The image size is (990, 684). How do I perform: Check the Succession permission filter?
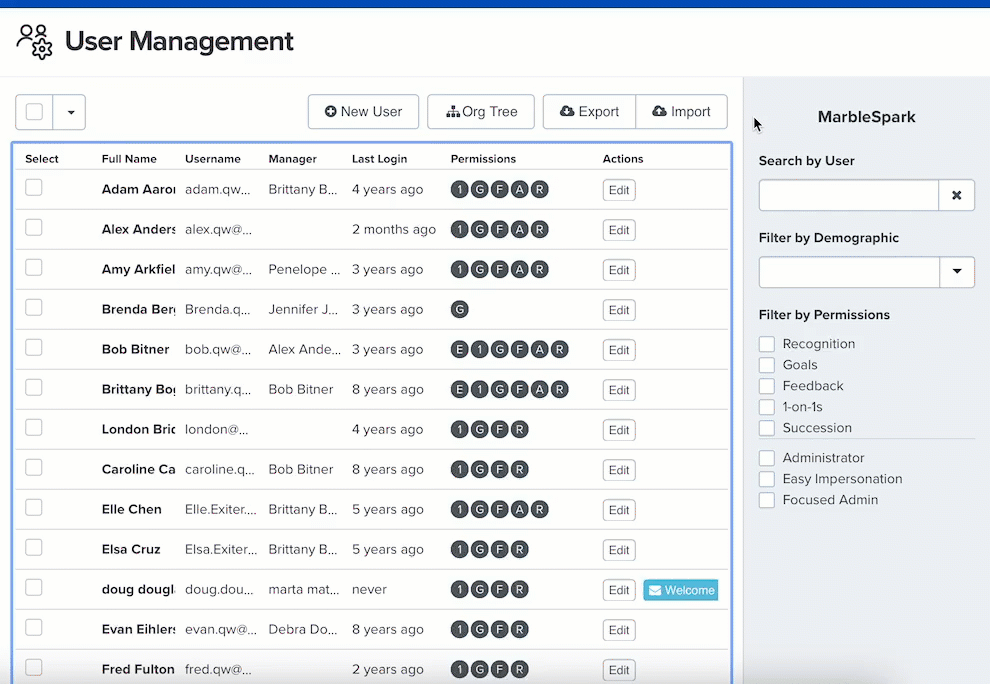click(x=766, y=428)
